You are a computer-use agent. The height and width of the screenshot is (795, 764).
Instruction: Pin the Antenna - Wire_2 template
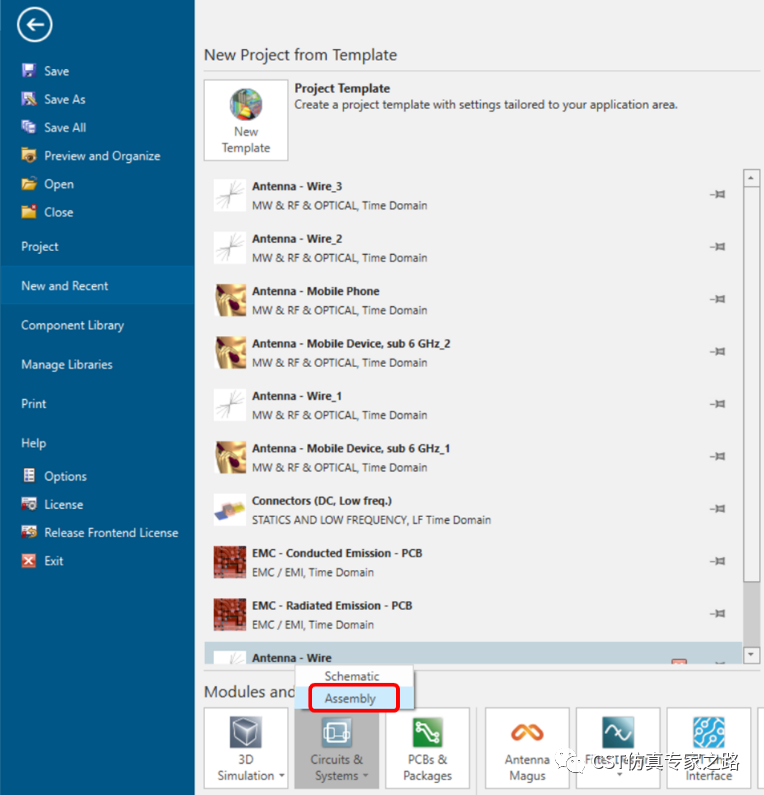717,247
